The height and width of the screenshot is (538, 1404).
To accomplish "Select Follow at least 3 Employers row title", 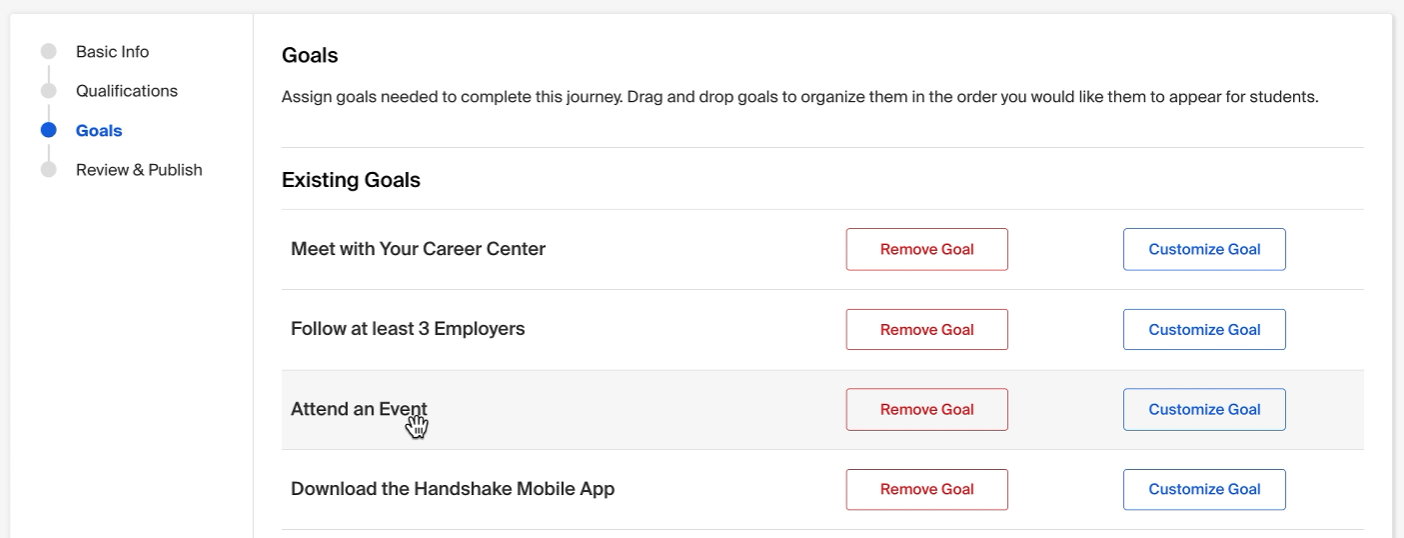I will pos(408,329).
